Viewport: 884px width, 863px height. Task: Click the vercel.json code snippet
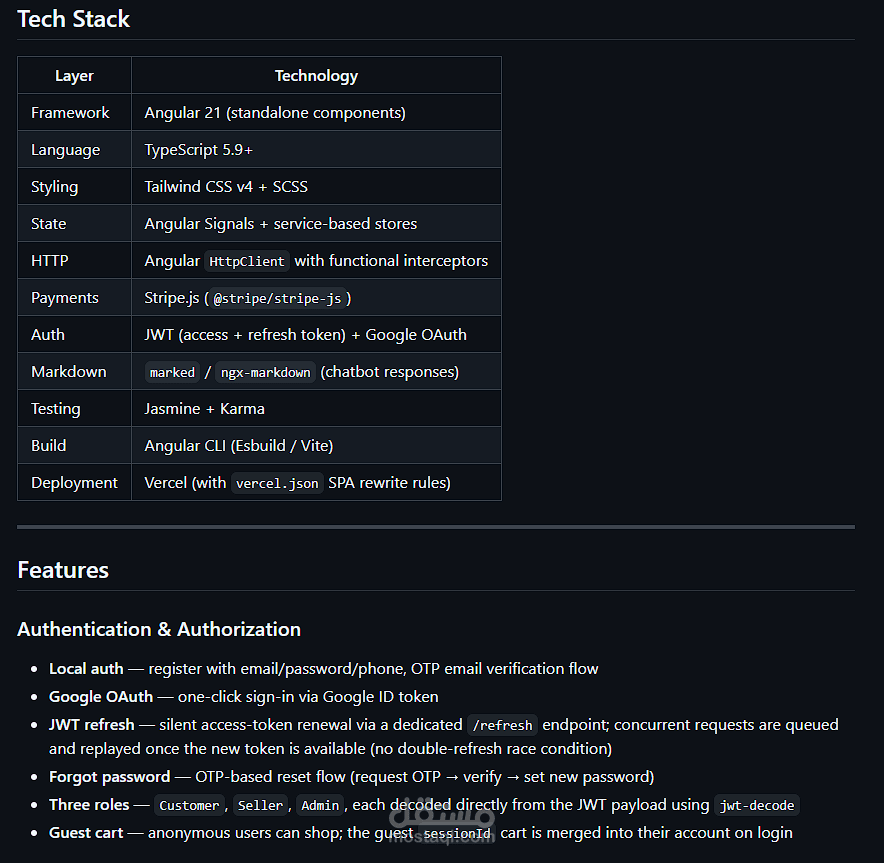click(277, 483)
